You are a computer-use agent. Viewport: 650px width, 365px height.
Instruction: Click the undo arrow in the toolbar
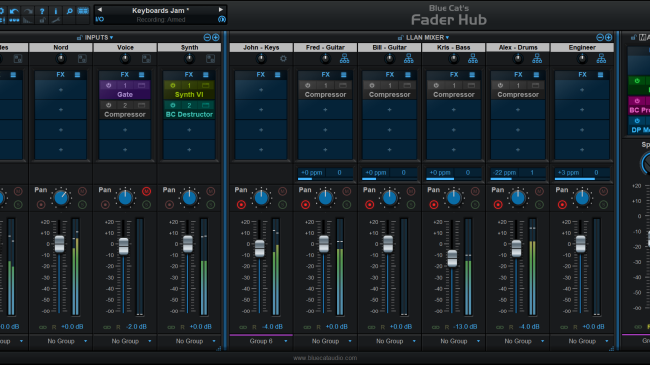coord(15,11)
